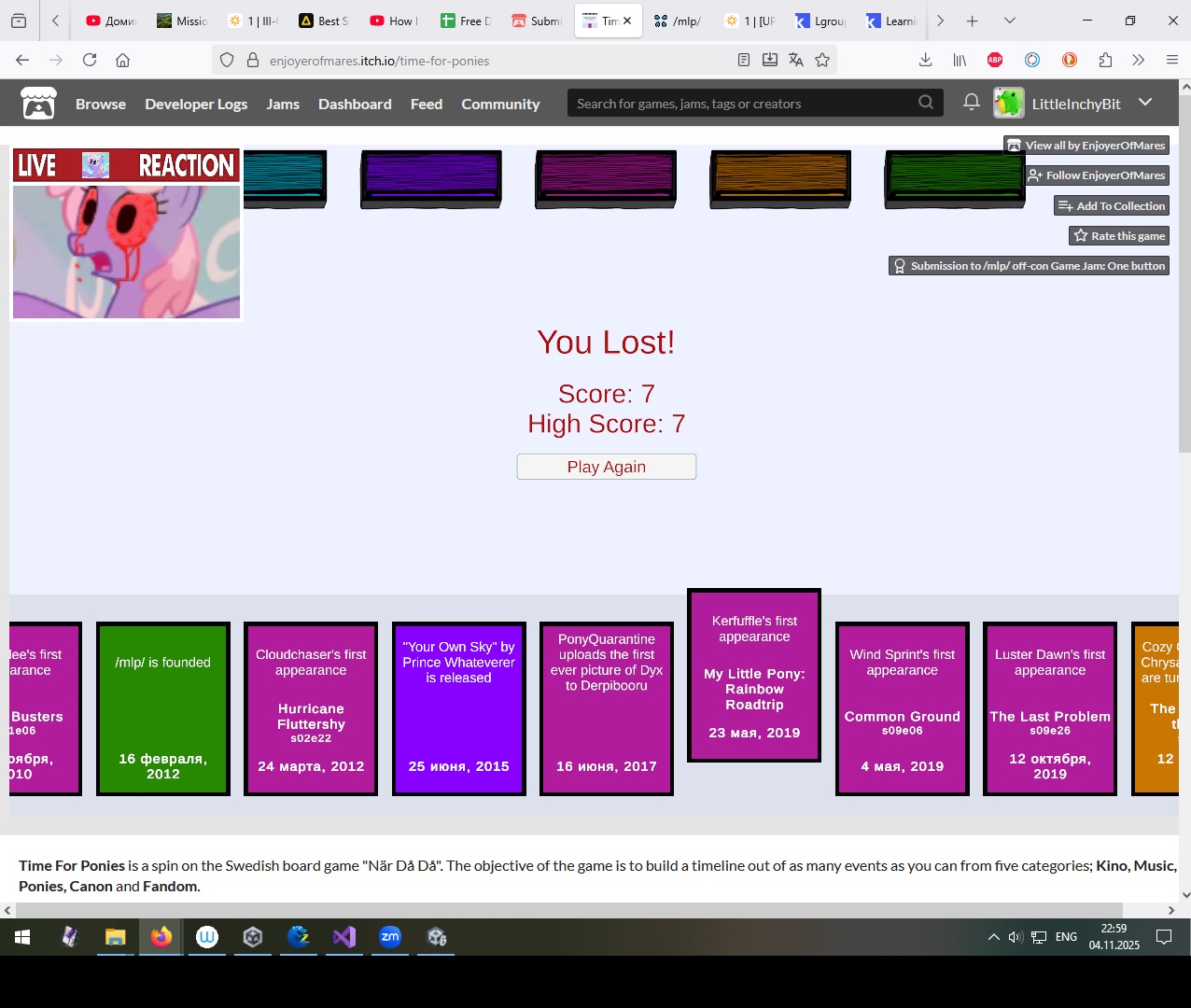List all tabs dropdown chevron
This screenshot has width=1191, height=1008.
coord(1010,21)
